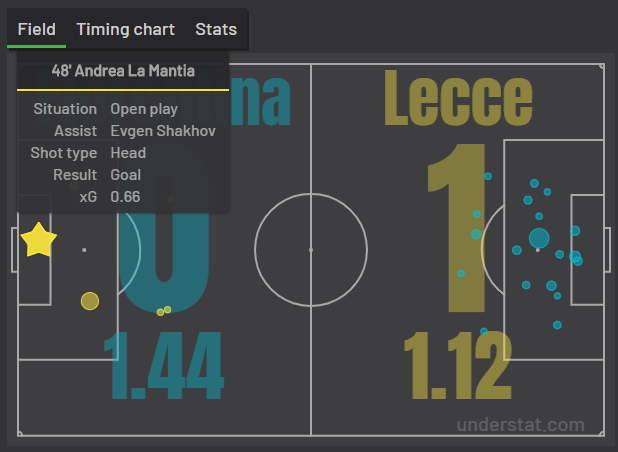Open the Stats tab

click(216, 30)
